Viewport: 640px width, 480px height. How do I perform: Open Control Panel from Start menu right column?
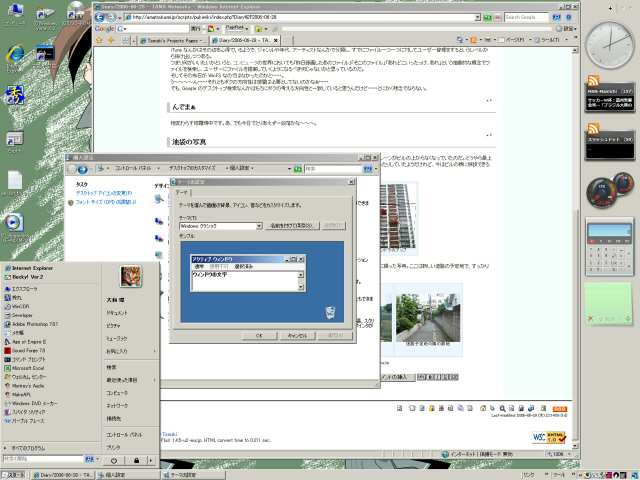[123, 434]
